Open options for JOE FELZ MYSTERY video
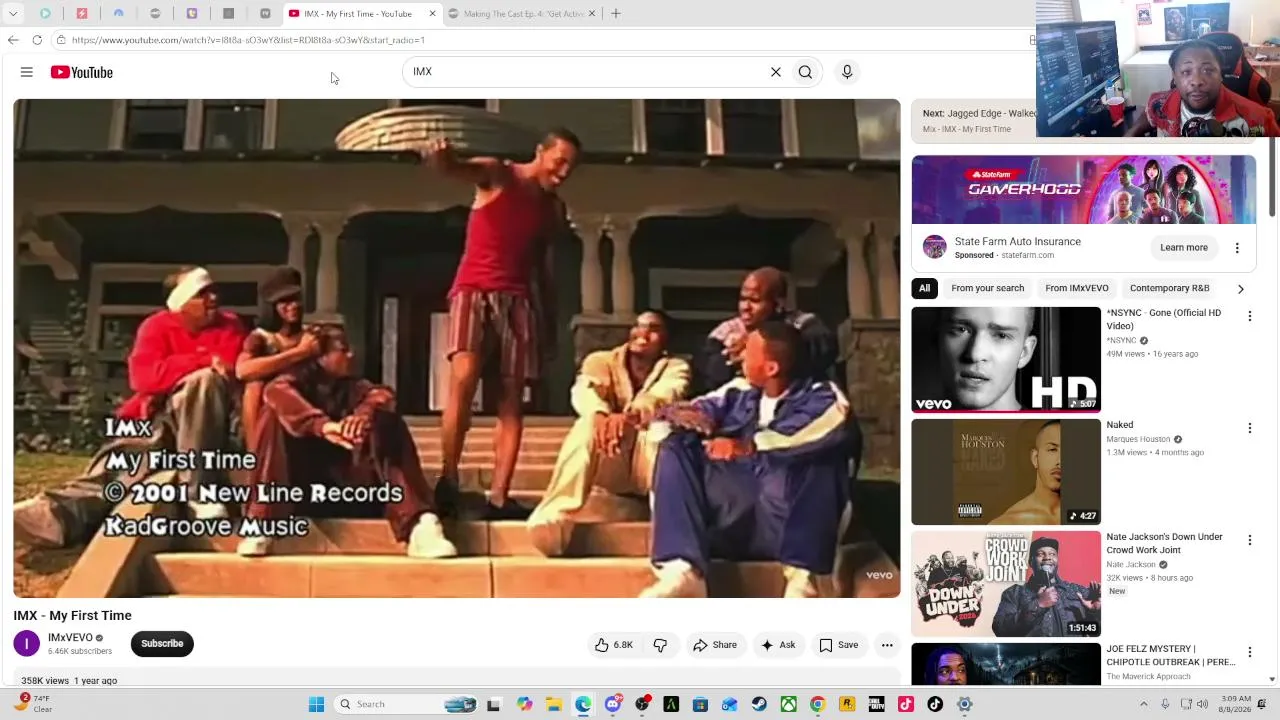This screenshot has height=720, width=1280. tap(1249, 652)
